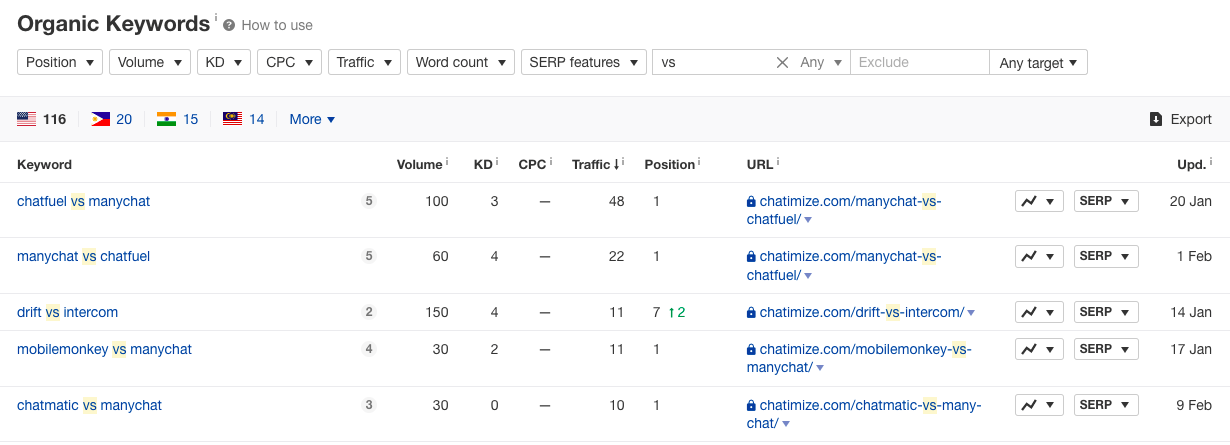Image resolution: width=1230 pixels, height=445 pixels.
Task: Open SERP dropdown for chatmatic vs manychat
Action: (x=1106, y=405)
